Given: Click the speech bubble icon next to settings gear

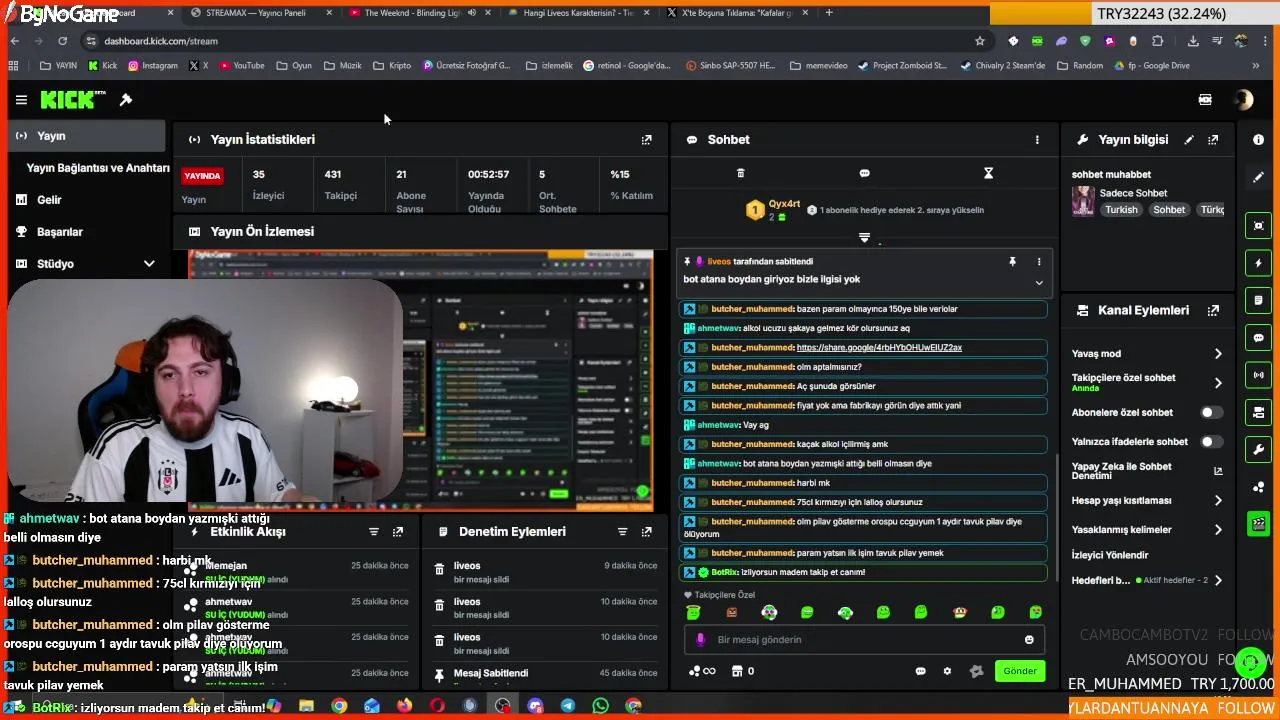Looking at the screenshot, I should [920, 671].
